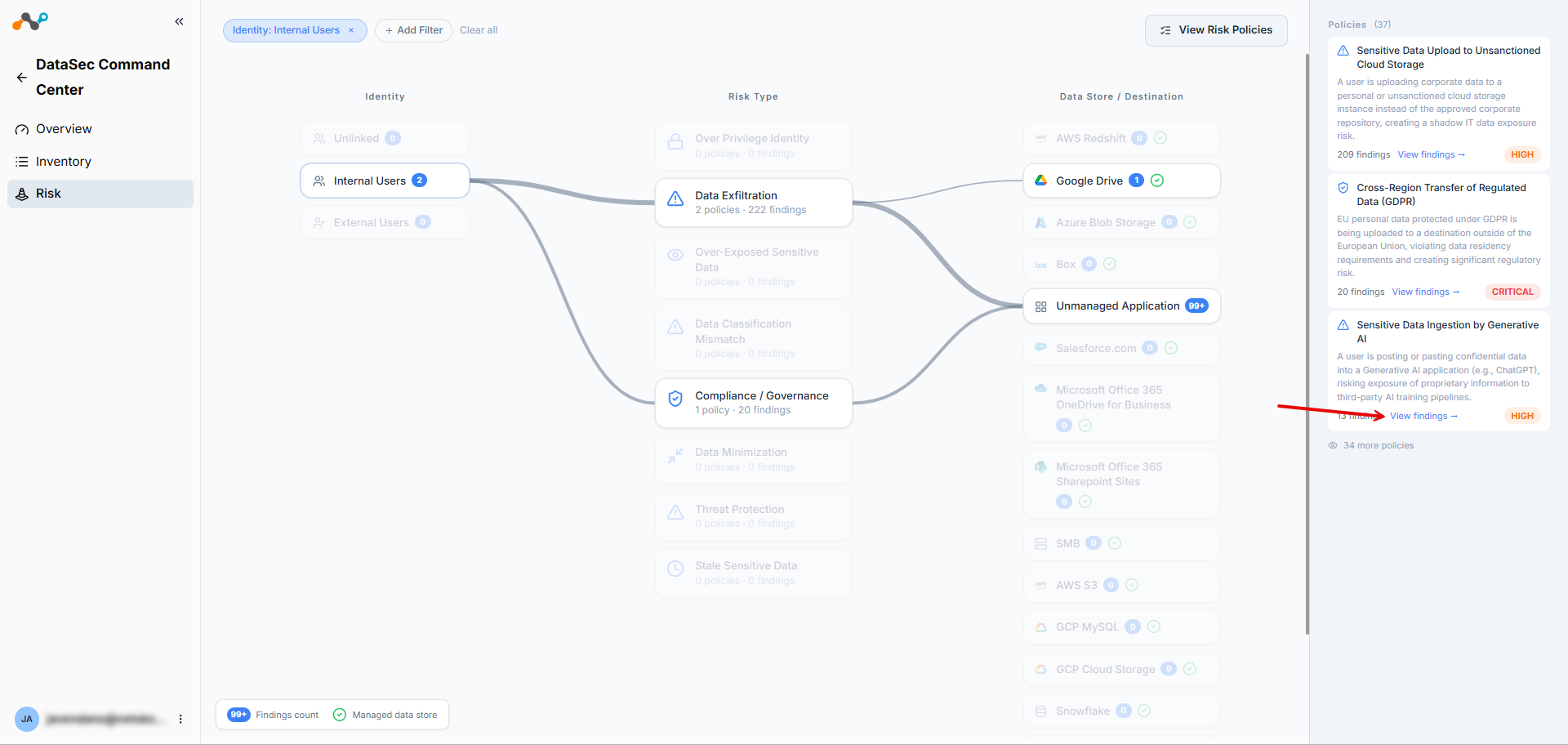Click the Google Drive findings count badge
The width and height of the screenshot is (1568, 745).
[x=1136, y=181]
